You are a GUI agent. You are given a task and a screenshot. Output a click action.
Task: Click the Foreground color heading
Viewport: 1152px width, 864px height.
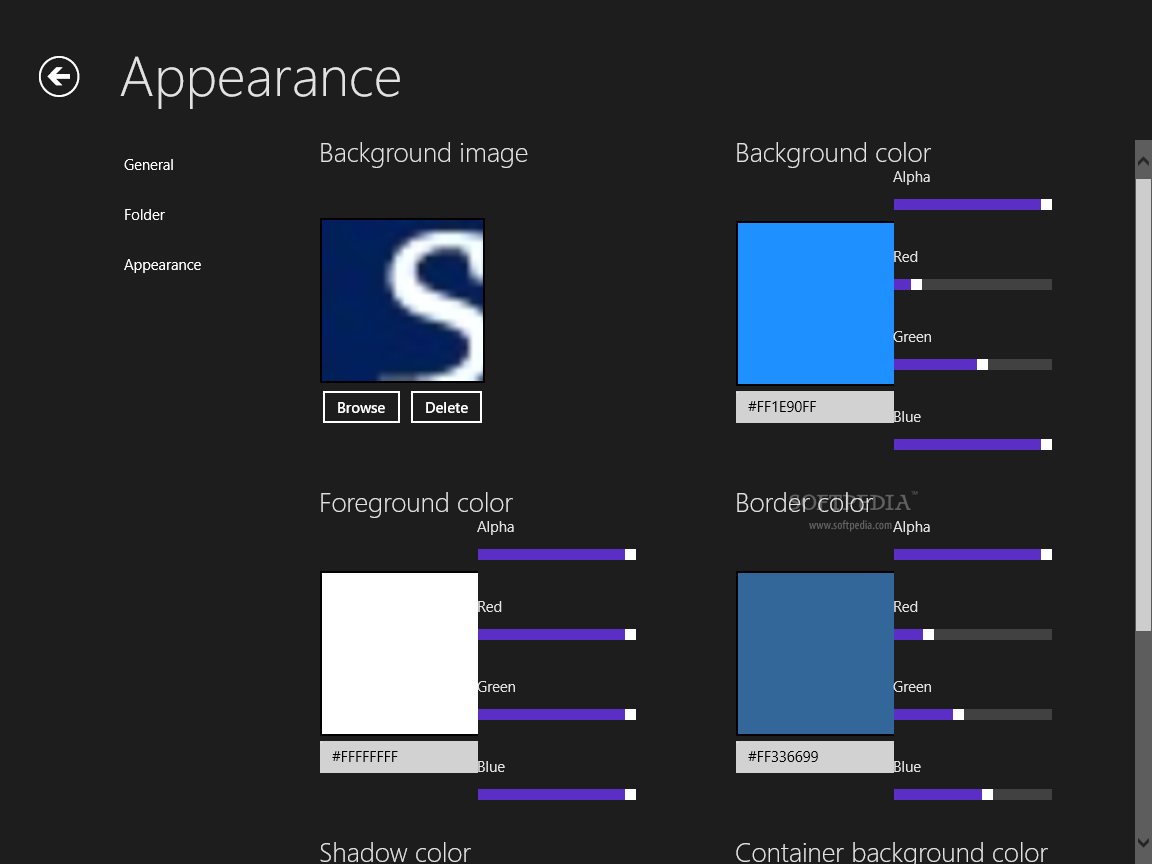(x=416, y=503)
